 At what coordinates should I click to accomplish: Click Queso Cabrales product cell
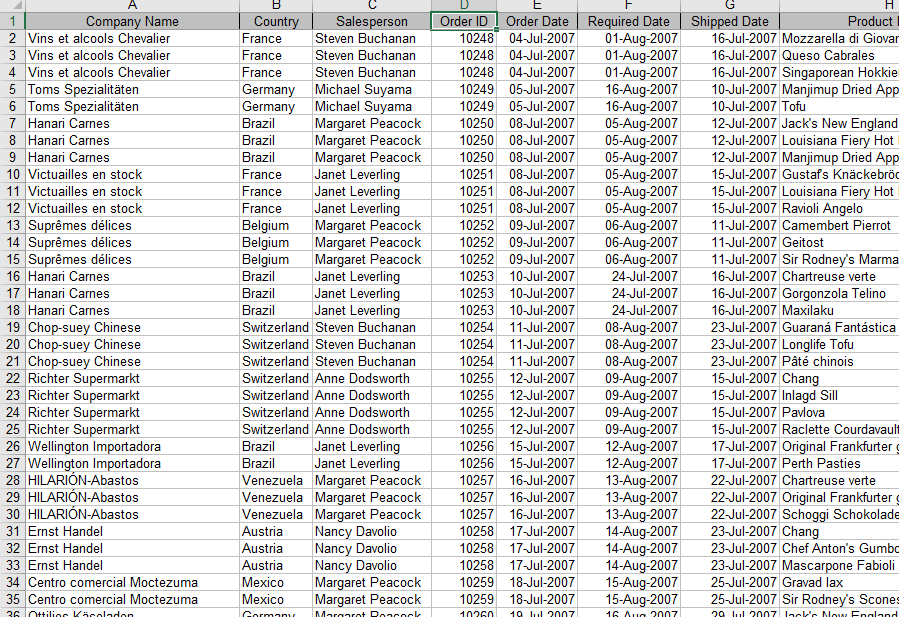tap(839, 56)
